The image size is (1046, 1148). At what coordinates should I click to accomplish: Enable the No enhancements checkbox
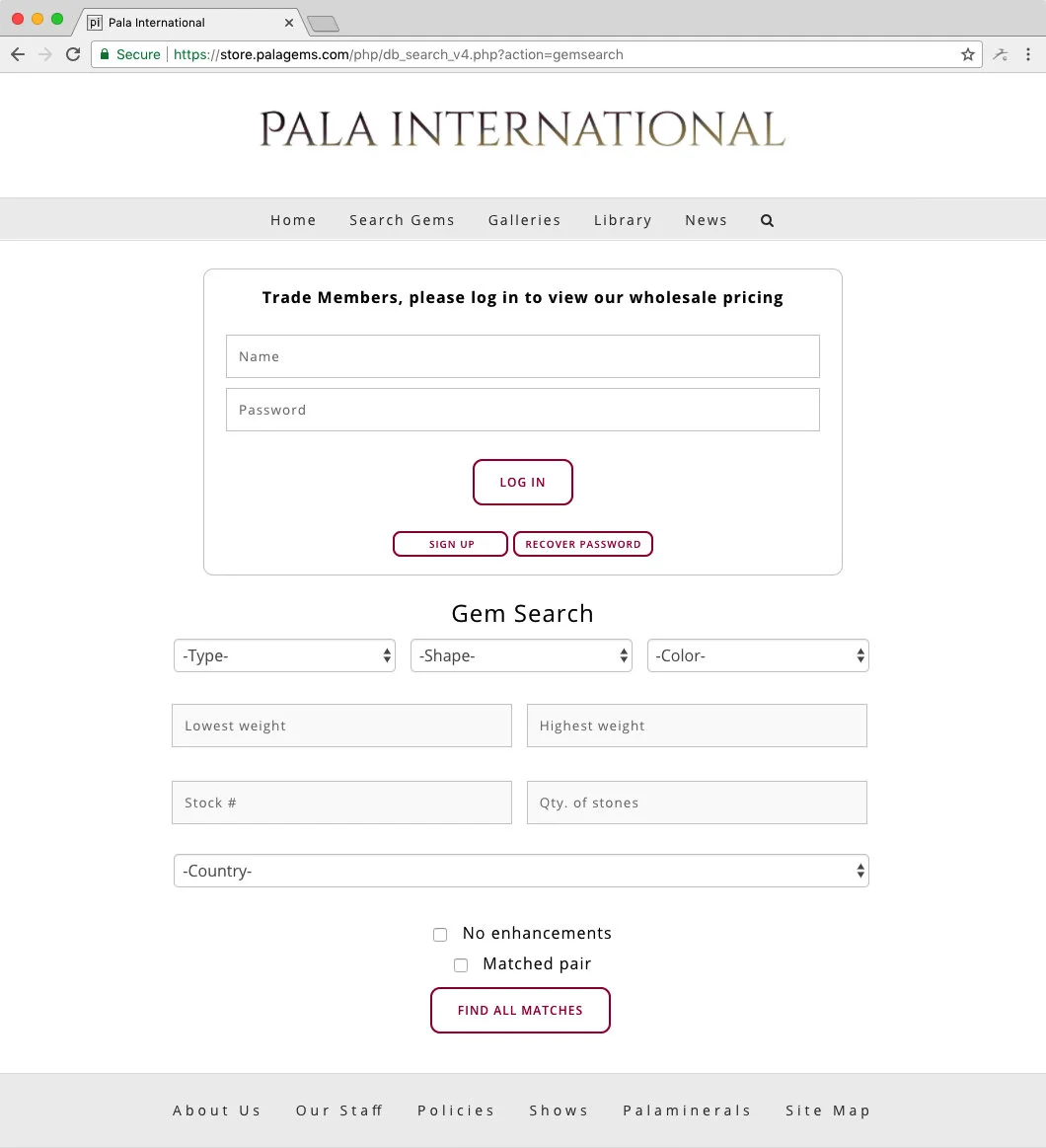[x=440, y=934]
